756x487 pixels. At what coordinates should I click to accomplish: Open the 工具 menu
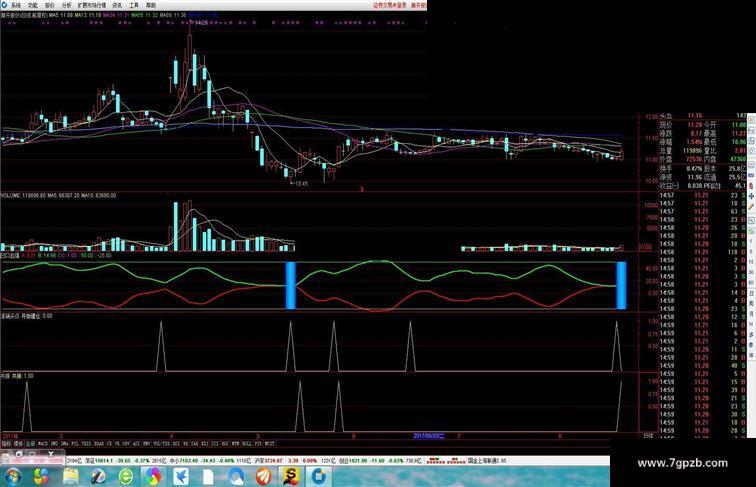(134, 5)
